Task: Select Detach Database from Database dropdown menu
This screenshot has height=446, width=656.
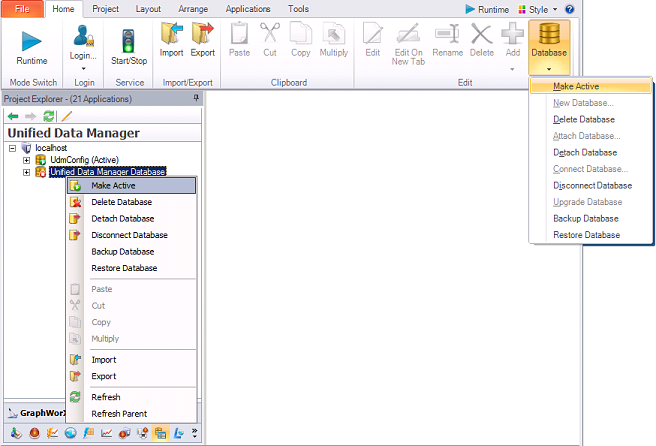Action: point(584,153)
